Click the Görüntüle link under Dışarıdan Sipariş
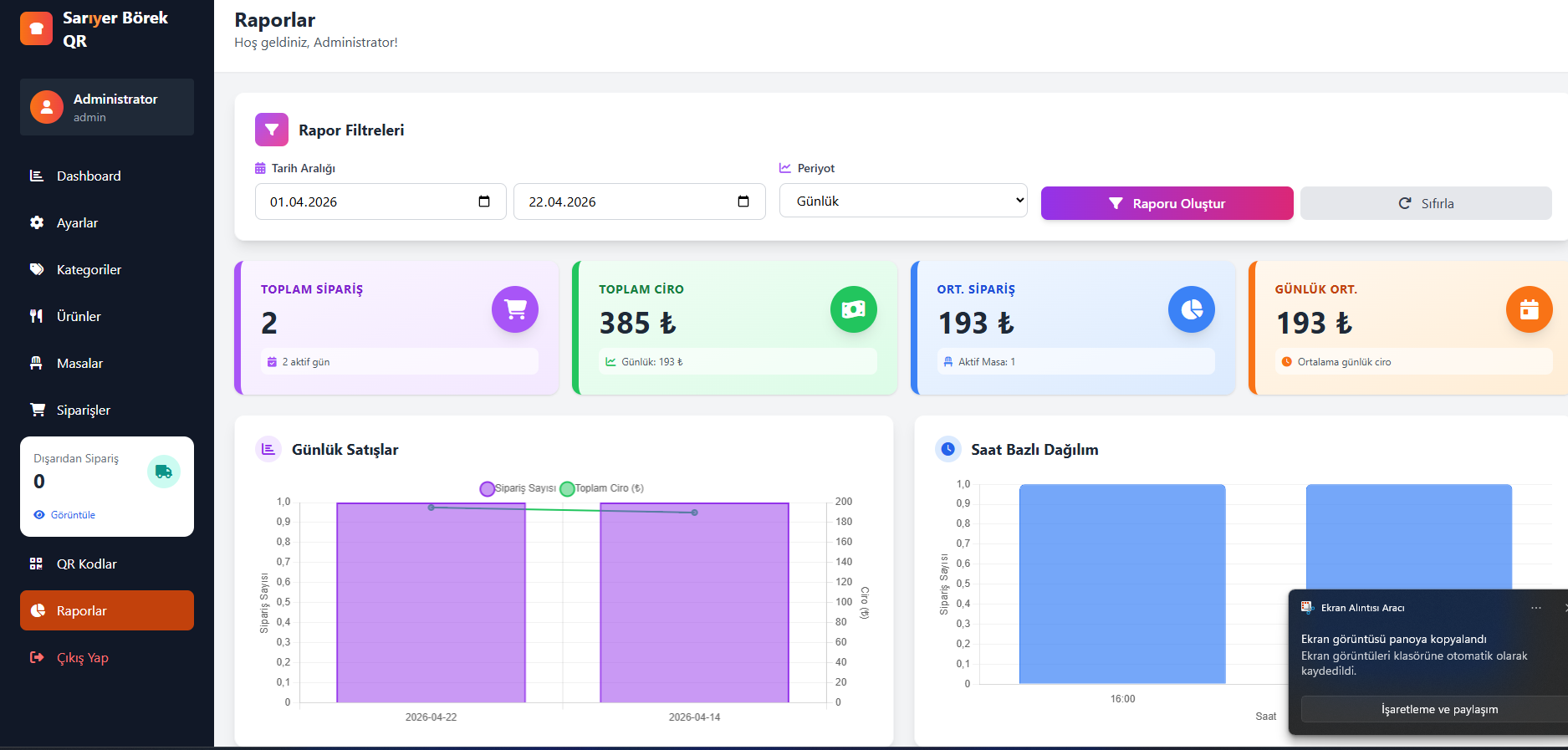The width and height of the screenshot is (1568, 750). [x=73, y=515]
